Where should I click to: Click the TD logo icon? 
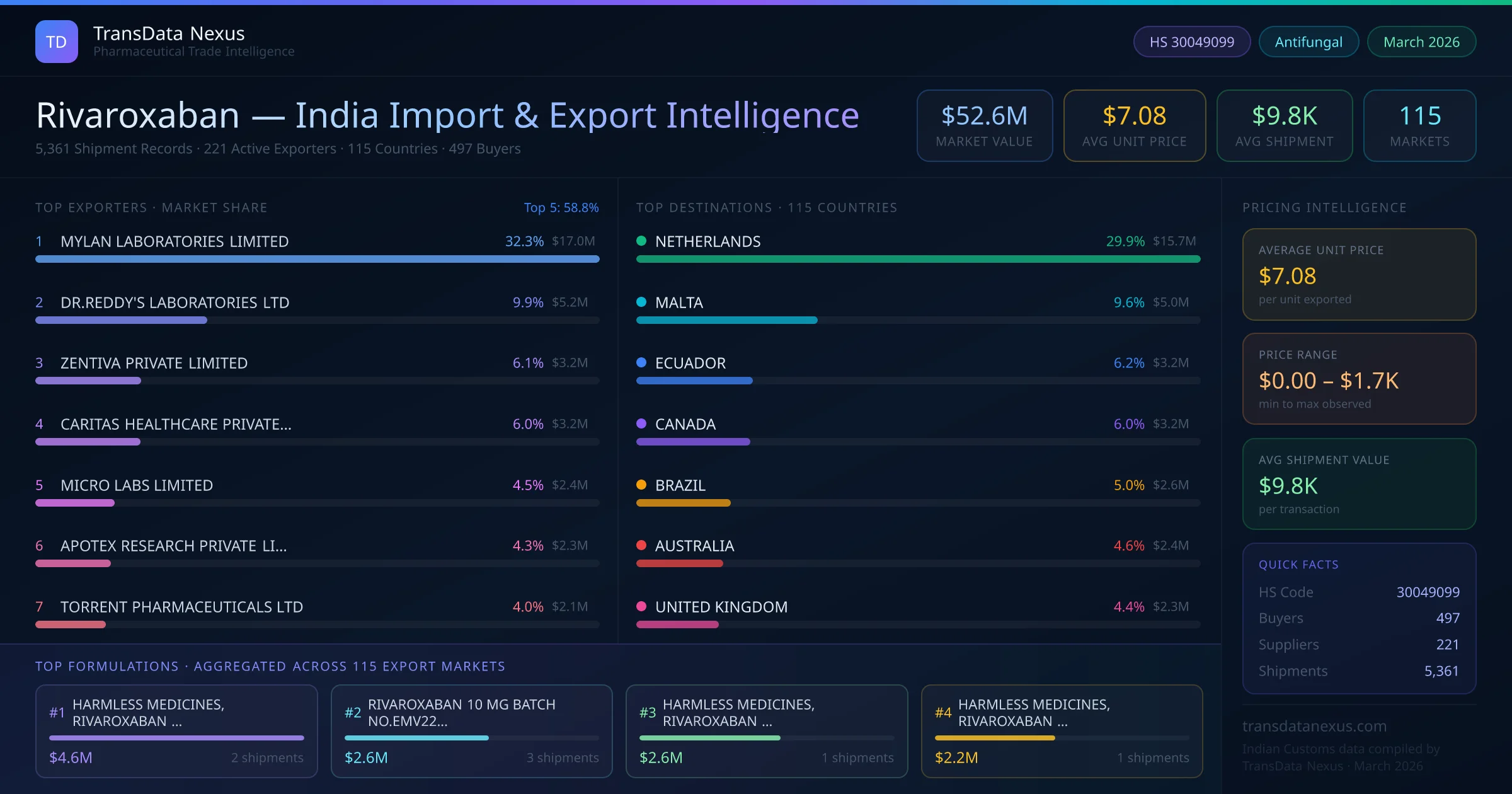pyautogui.click(x=57, y=42)
